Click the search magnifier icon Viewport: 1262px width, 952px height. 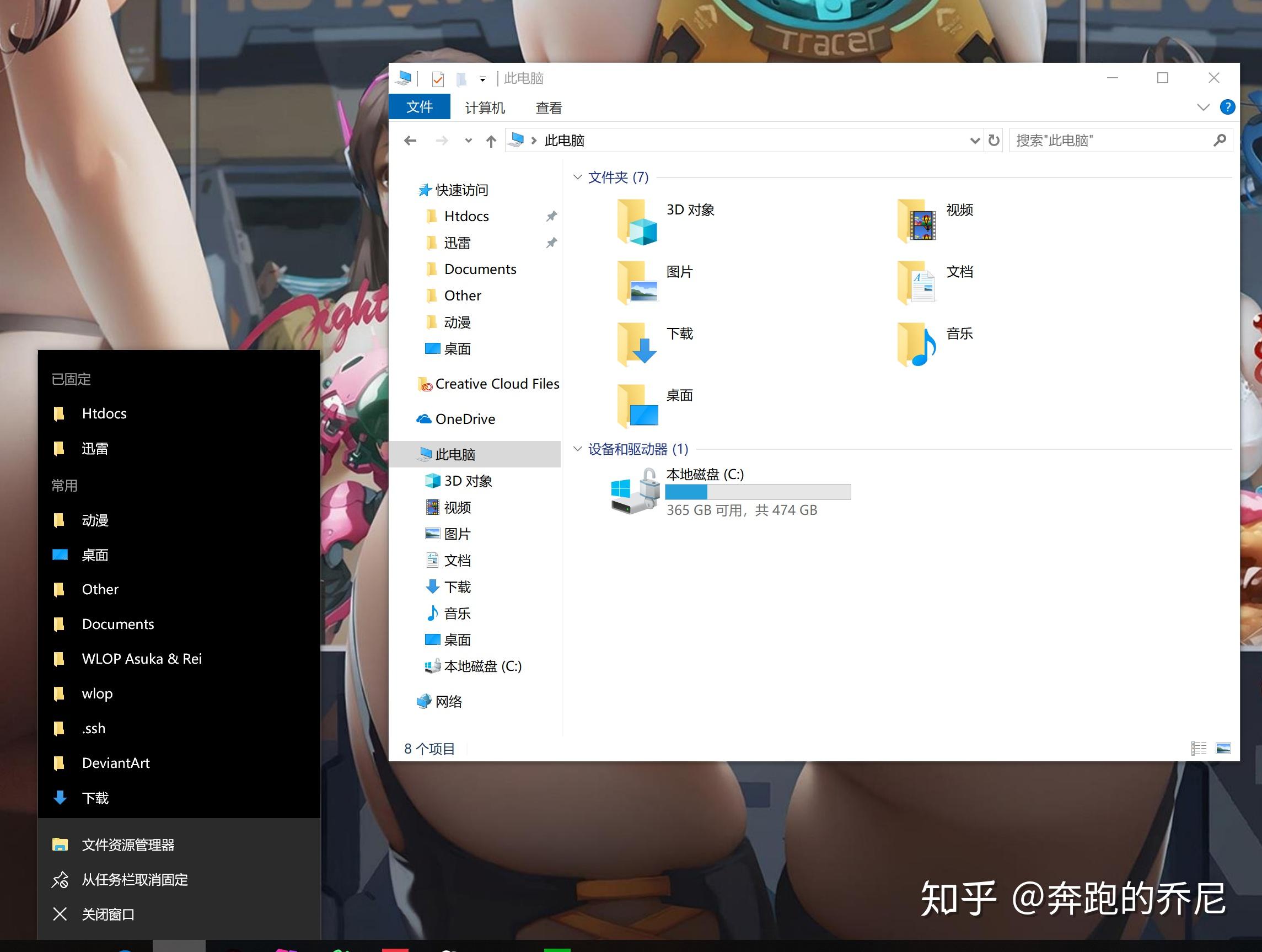(1220, 141)
